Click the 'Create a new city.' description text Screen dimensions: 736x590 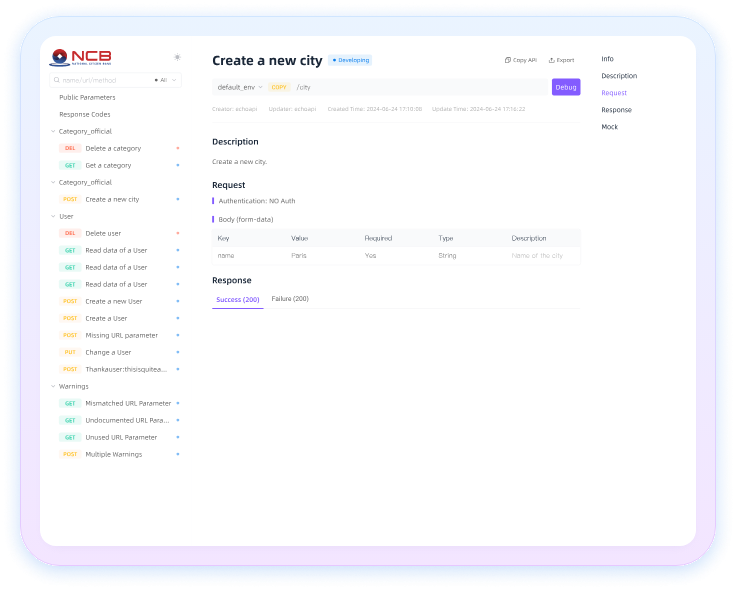click(239, 161)
